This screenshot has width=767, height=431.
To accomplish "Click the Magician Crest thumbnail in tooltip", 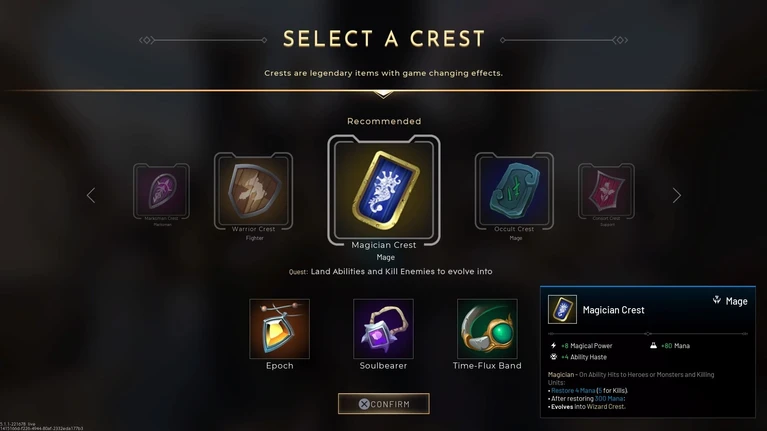I will pyautogui.click(x=562, y=309).
